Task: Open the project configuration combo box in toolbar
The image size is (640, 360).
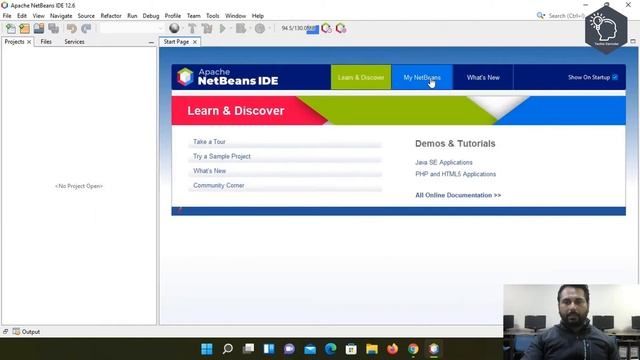Action: (131, 29)
